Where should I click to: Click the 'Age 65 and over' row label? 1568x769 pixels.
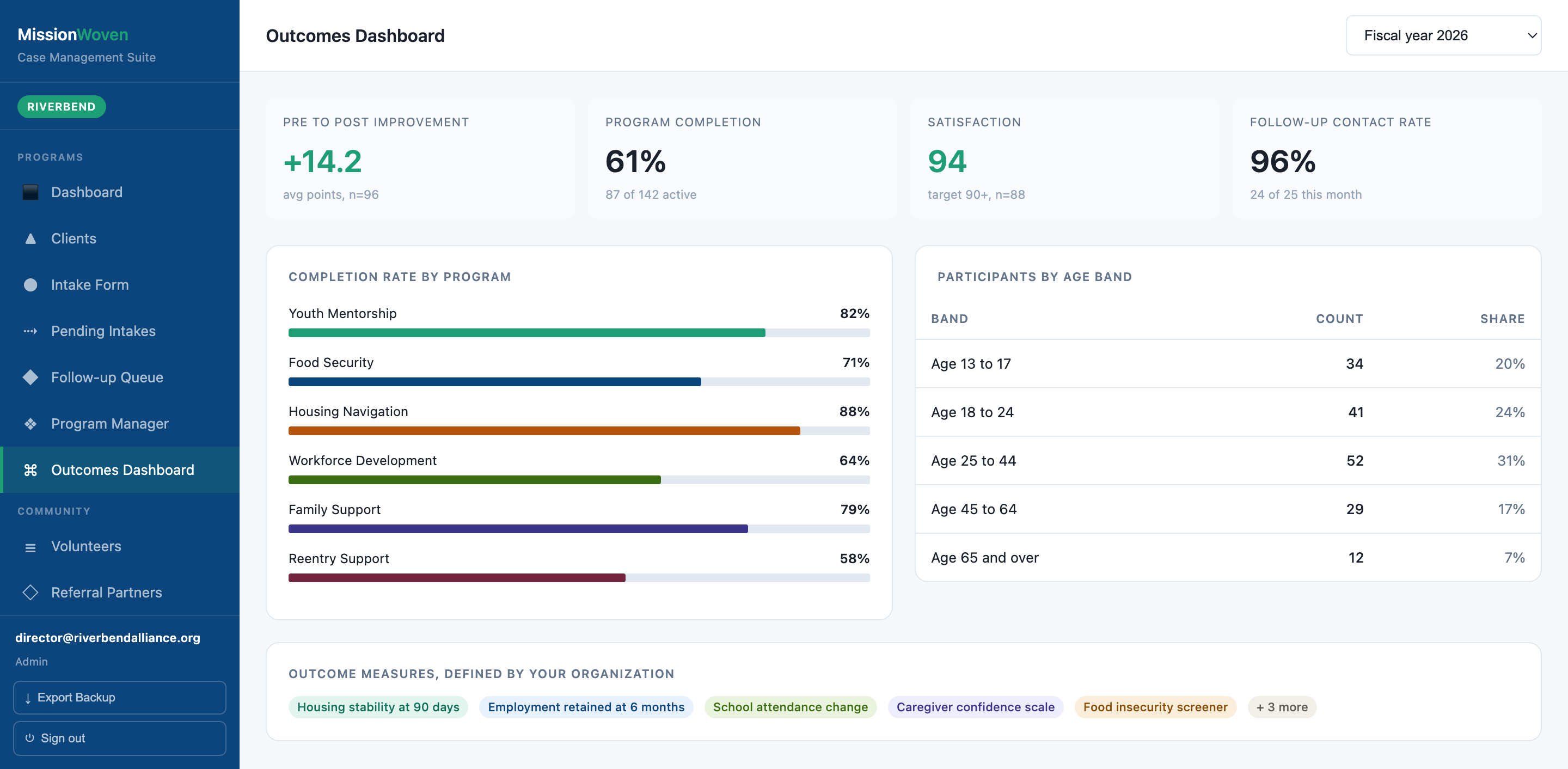(985, 558)
